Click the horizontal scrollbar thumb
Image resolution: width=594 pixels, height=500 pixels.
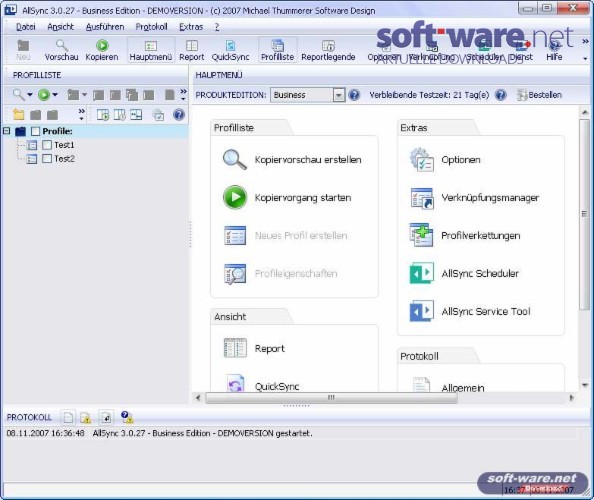331,398
